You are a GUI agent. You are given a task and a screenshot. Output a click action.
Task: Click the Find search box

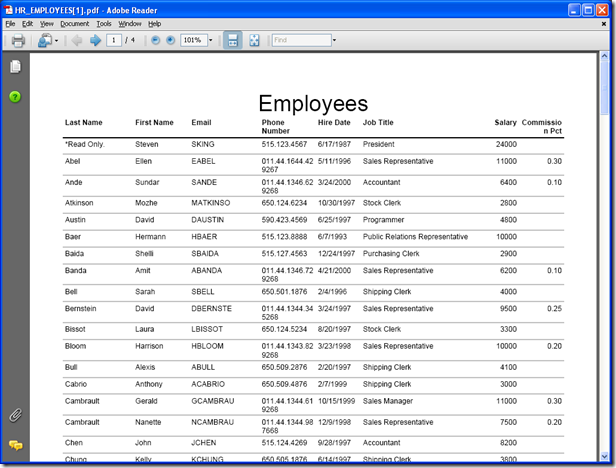pos(302,40)
